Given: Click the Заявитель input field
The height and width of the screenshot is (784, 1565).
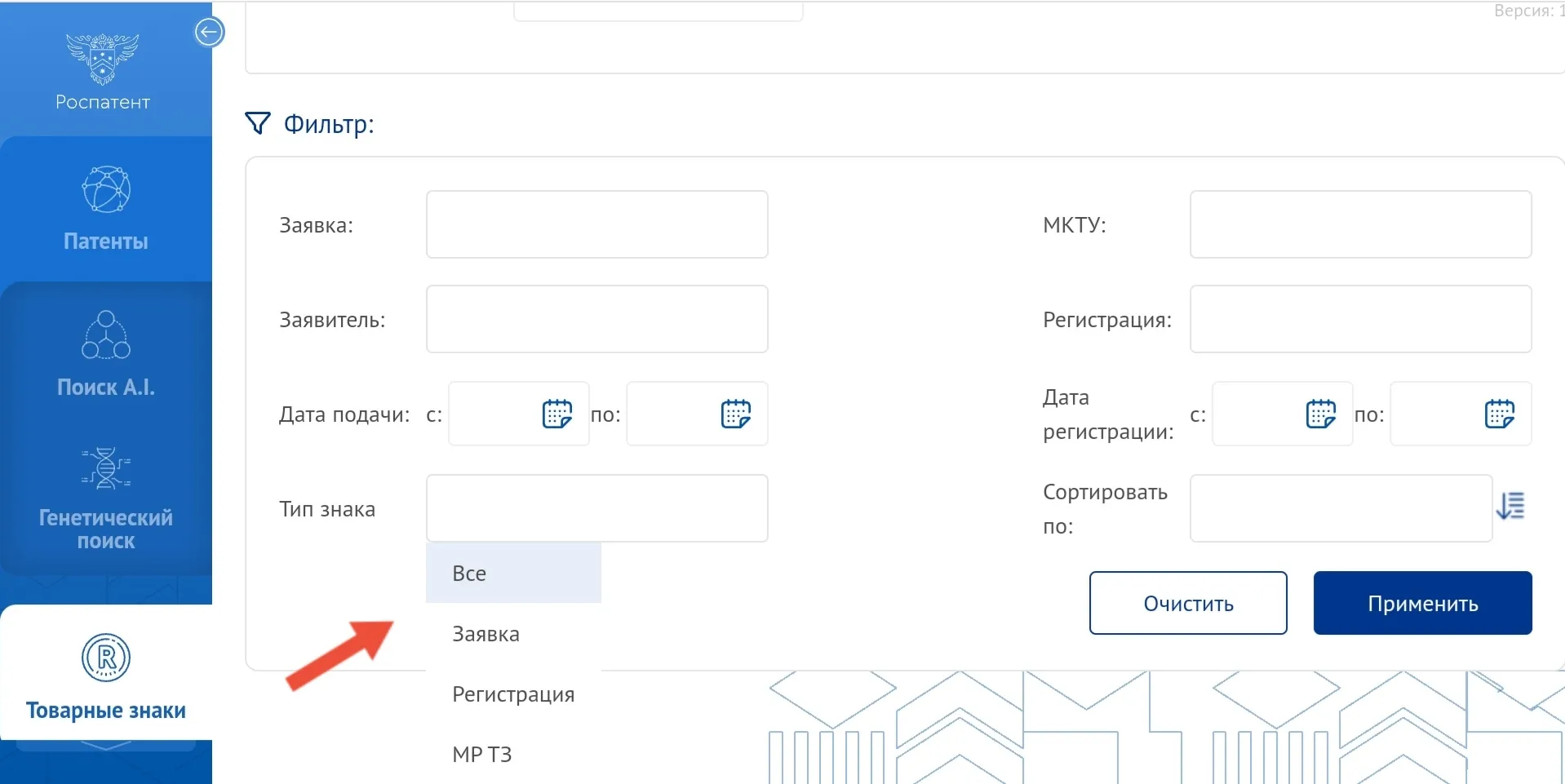Looking at the screenshot, I should point(596,319).
